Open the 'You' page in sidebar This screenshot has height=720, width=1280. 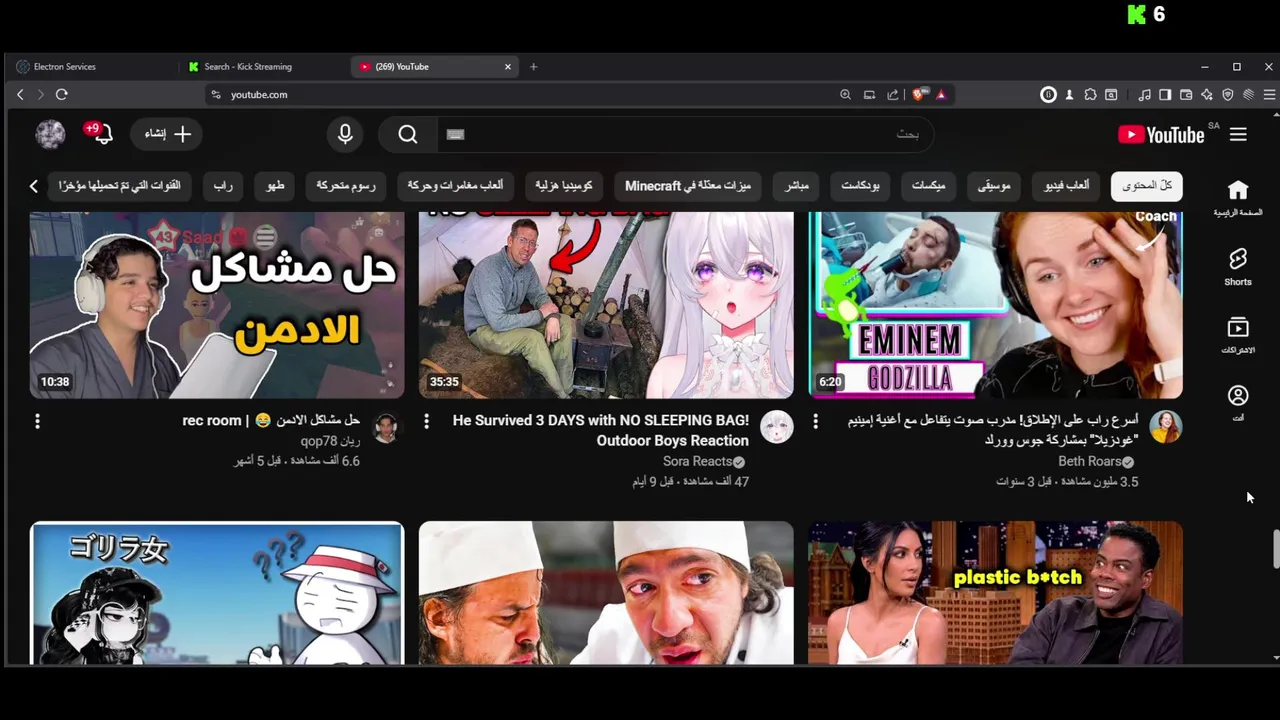1238,403
